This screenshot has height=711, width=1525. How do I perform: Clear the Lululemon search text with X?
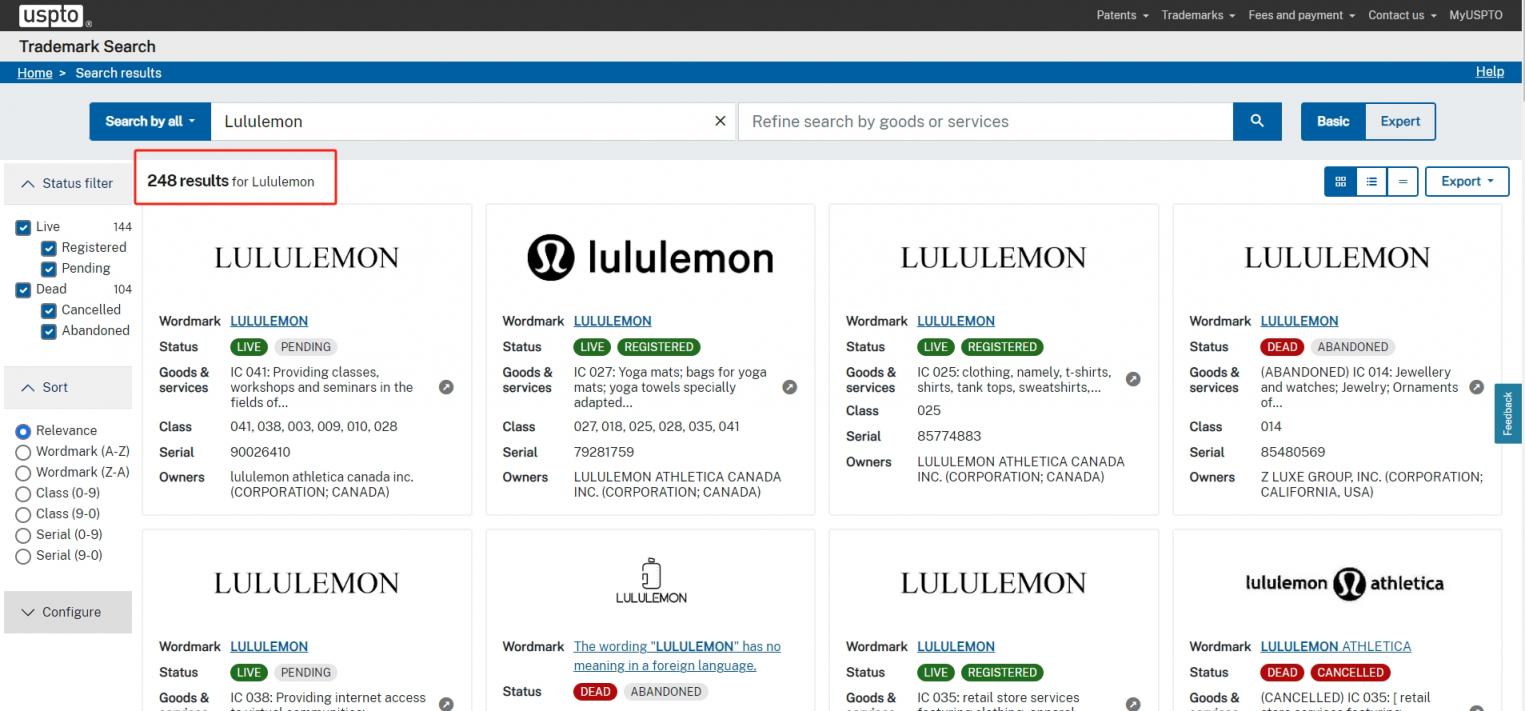[719, 121]
